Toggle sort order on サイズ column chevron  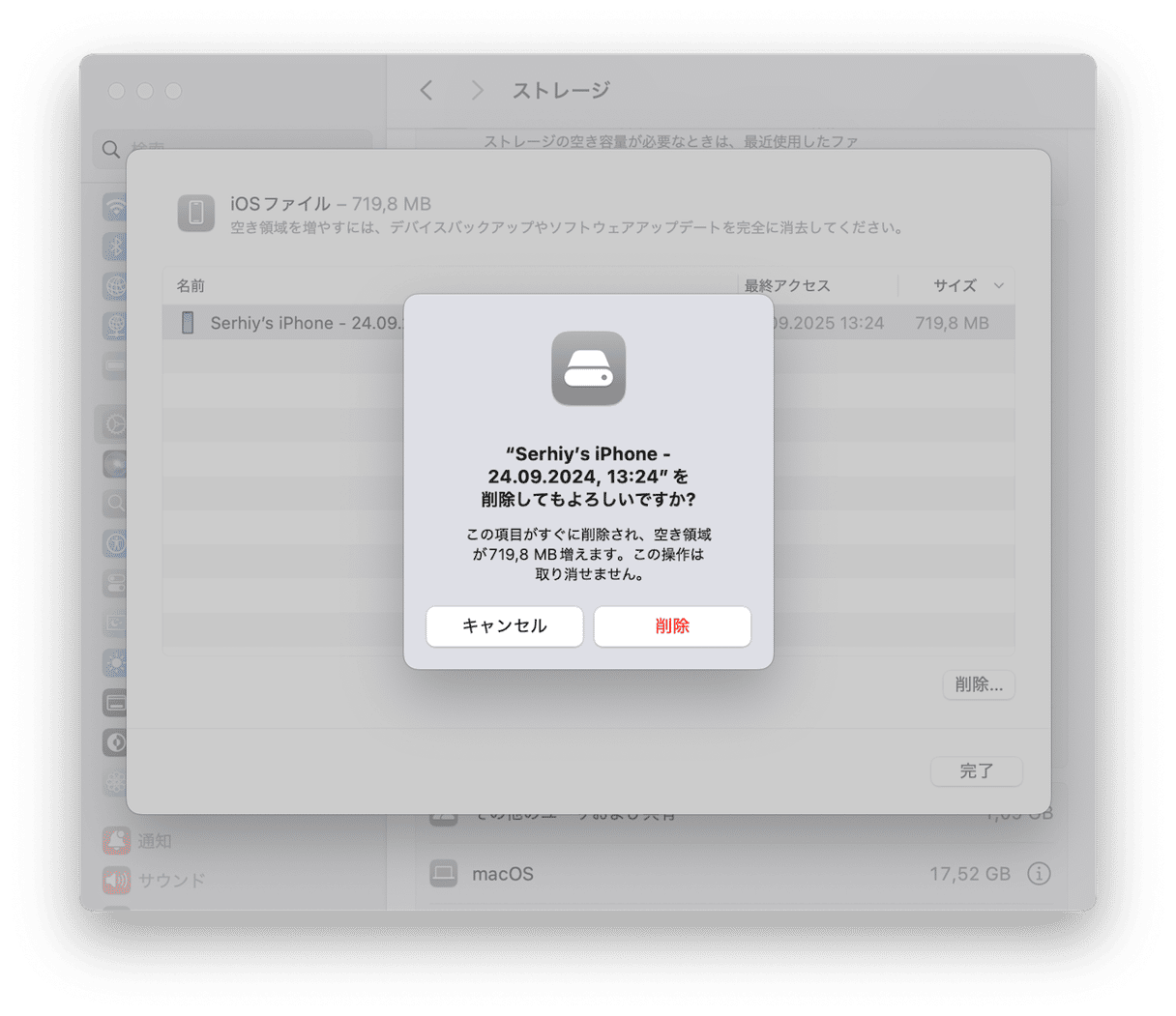tap(999, 285)
